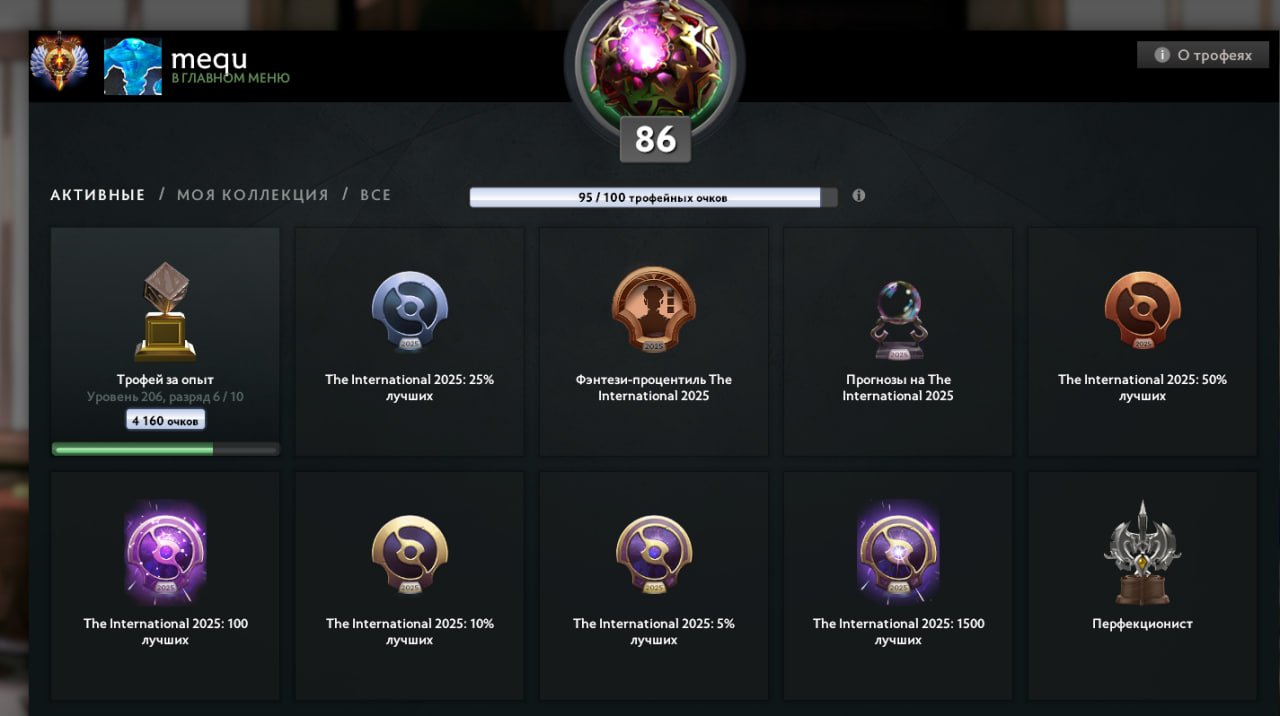
Task: Open the purple International 2025 top 100 trophy
Action: [166, 553]
